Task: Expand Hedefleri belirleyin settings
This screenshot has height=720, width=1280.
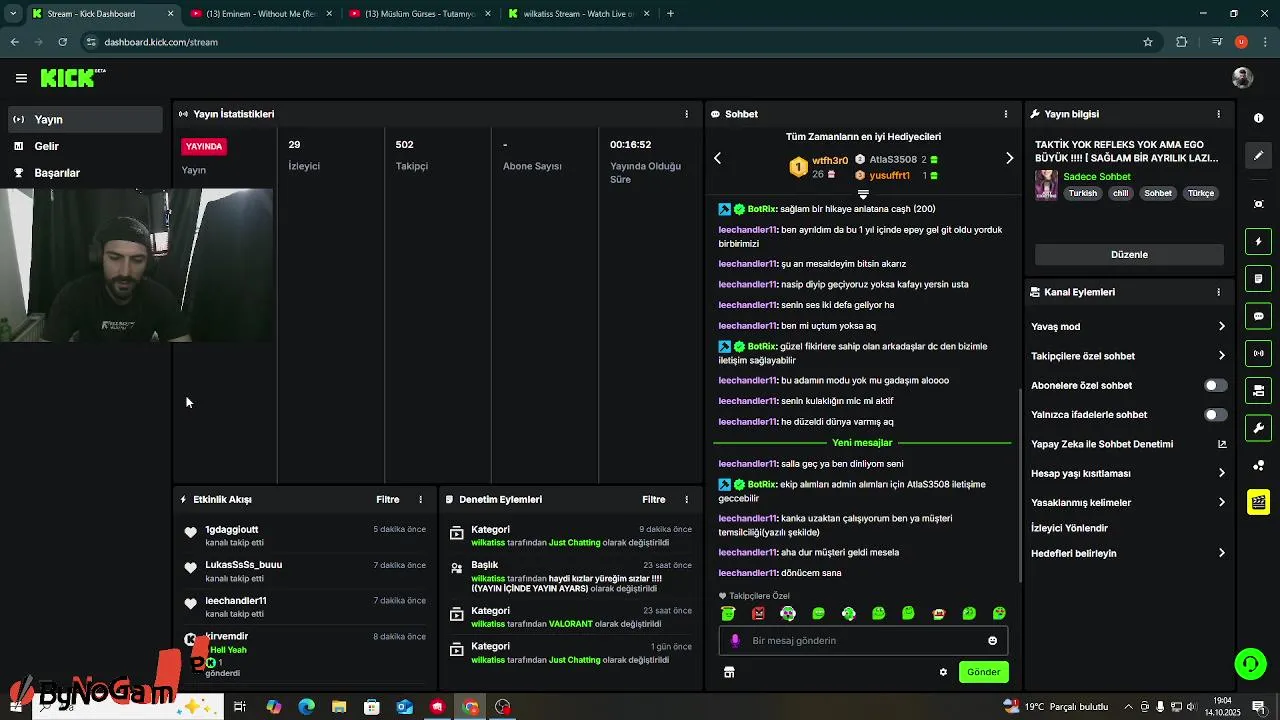Action: click(x=1128, y=553)
